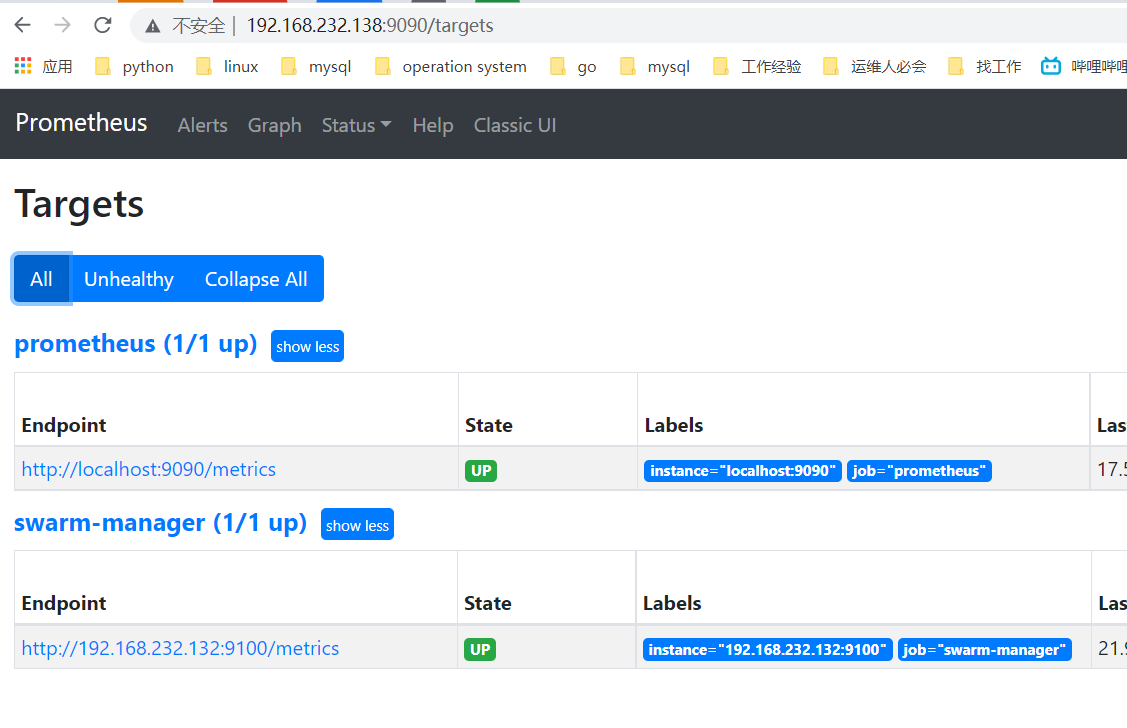Open the first mysql bookmark folder
Viewport: 1127px width, 728px height.
316,67
